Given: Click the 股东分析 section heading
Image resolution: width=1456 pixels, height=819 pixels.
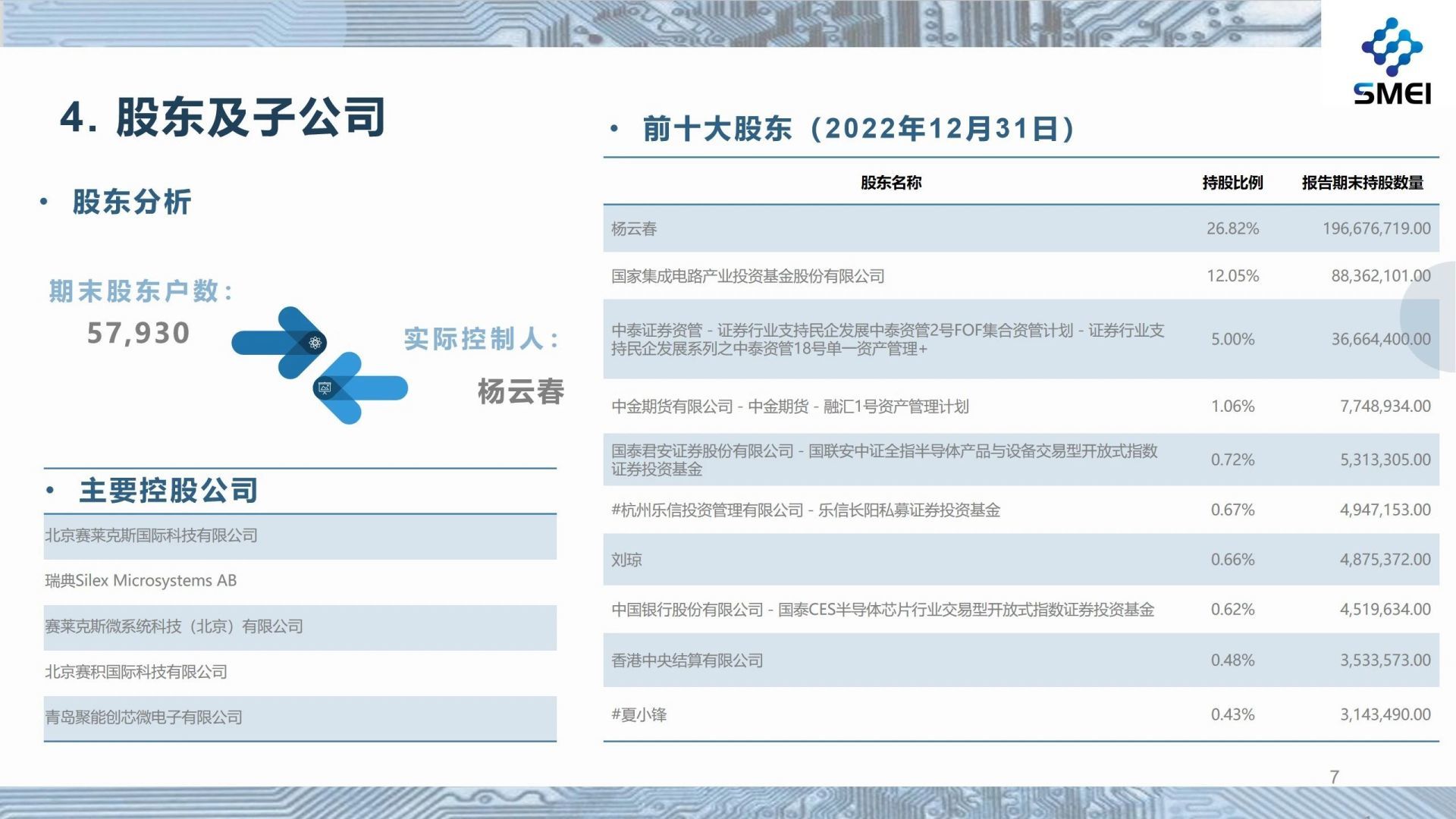Looking at the screenshot, I should point(132,202).
